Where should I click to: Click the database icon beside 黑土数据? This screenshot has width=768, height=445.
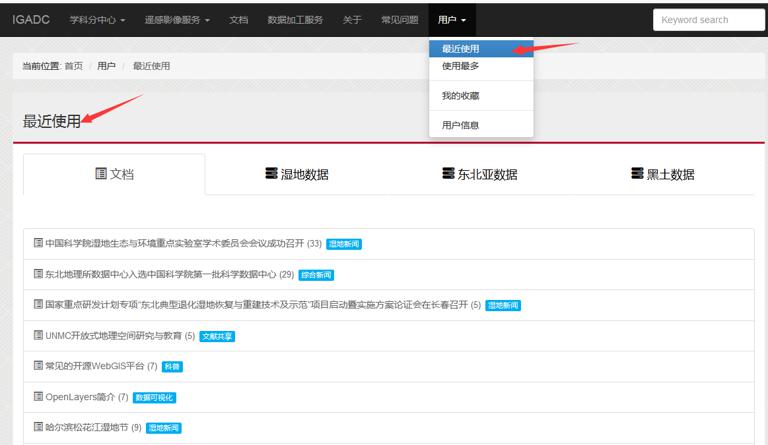[x=637, y=173]
